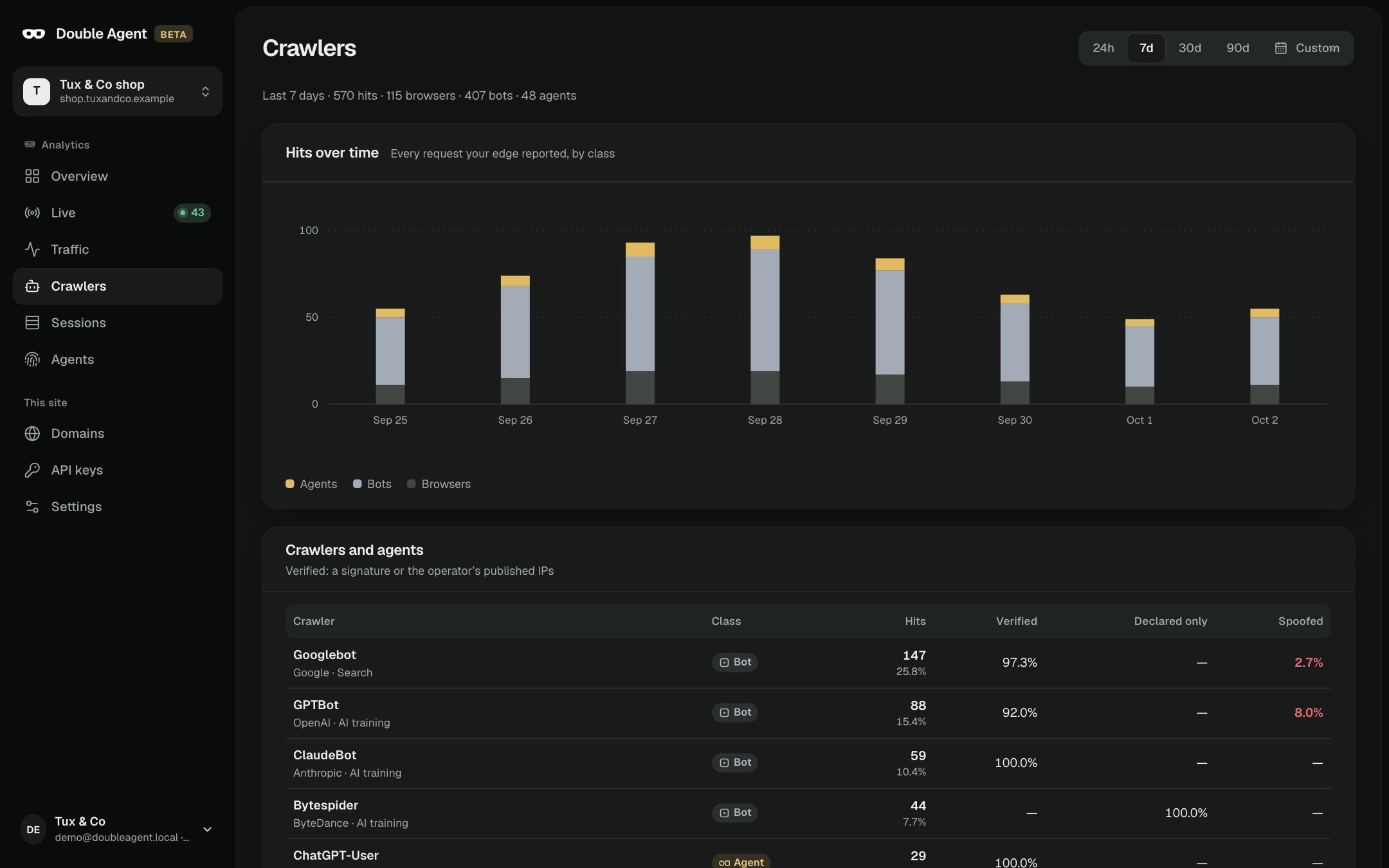1389x868 pixels.
Task: Go to the Sessions page
Action: coord(118,323)
